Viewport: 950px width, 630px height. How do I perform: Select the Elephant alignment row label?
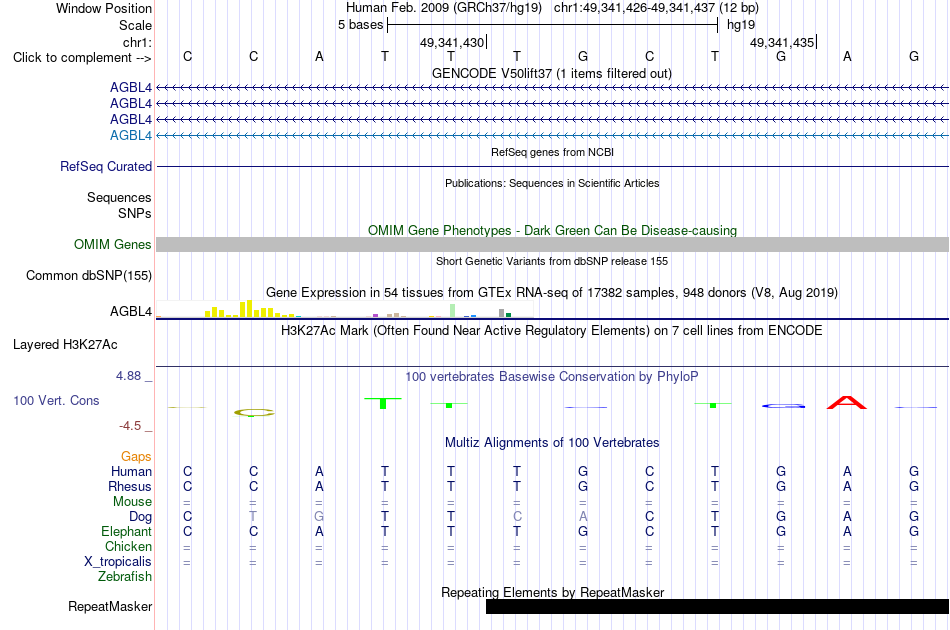(127, 531)
